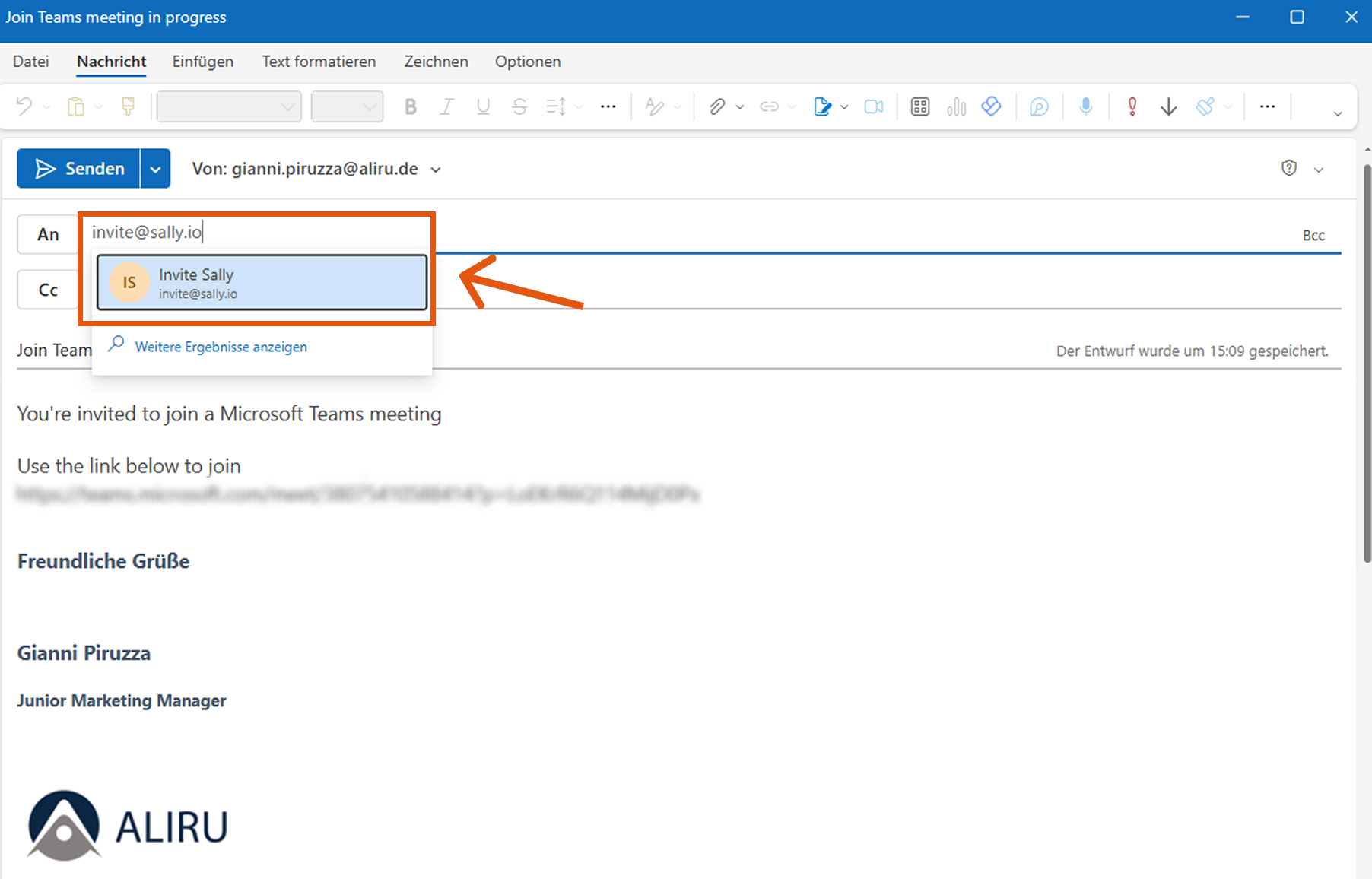The height and width of the screenshot is (879, 1372).
Task: Expand the ribbon with the chevron
Action: tap(1337, 113)
